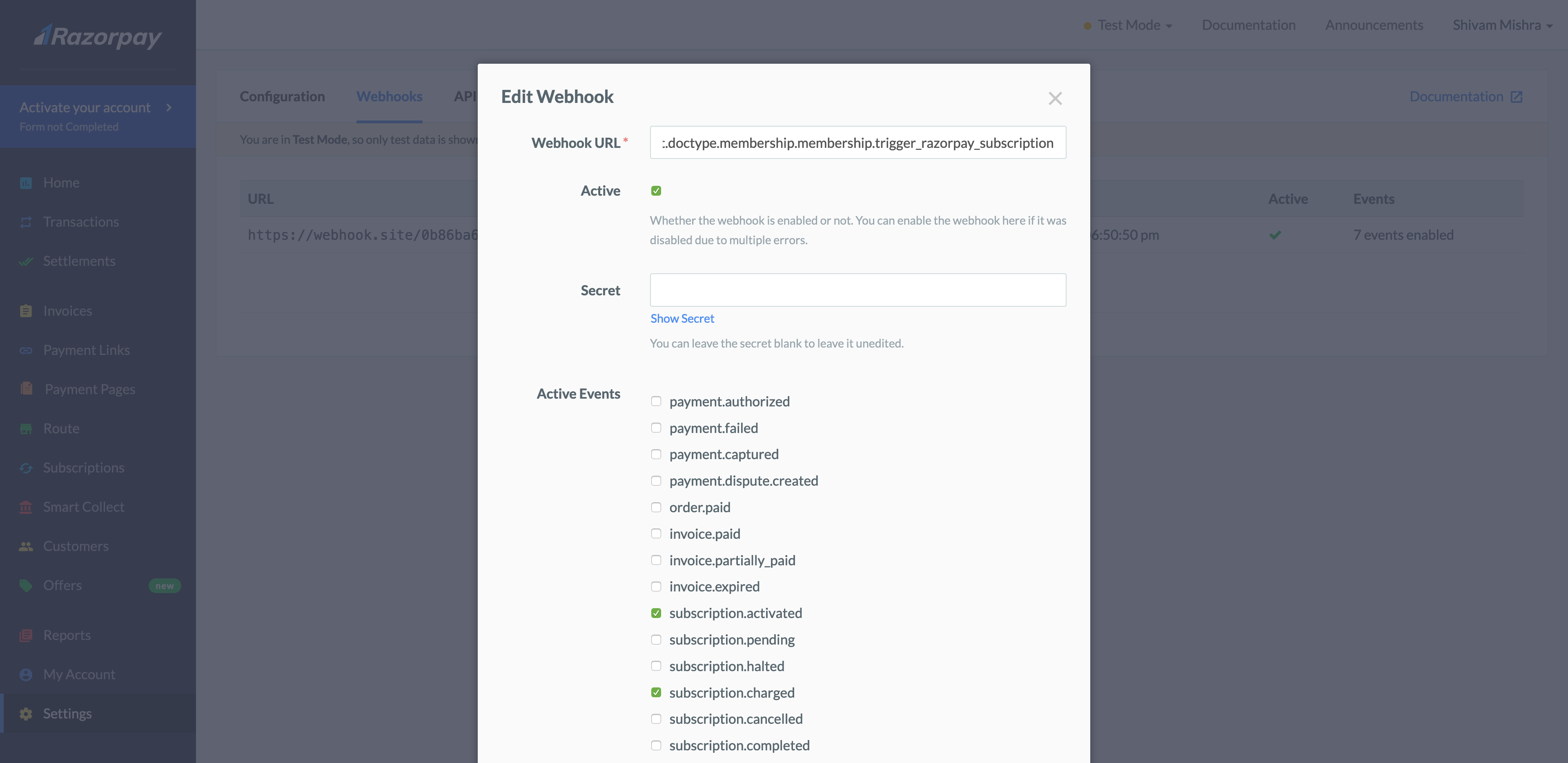Open Transactions via its sidebar icon
The width and height of the screenshot is (1568, 763).
pyautogui.click(x=26, y=222)
